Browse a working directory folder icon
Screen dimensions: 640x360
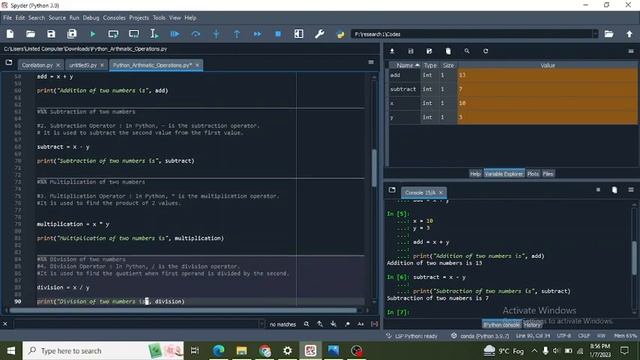[x=609, y=34]
